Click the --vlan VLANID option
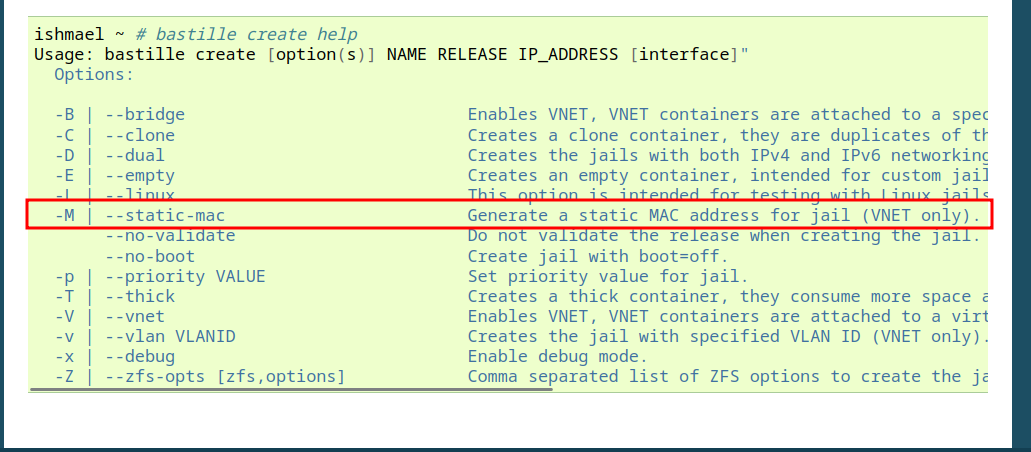 coord(170,336)
